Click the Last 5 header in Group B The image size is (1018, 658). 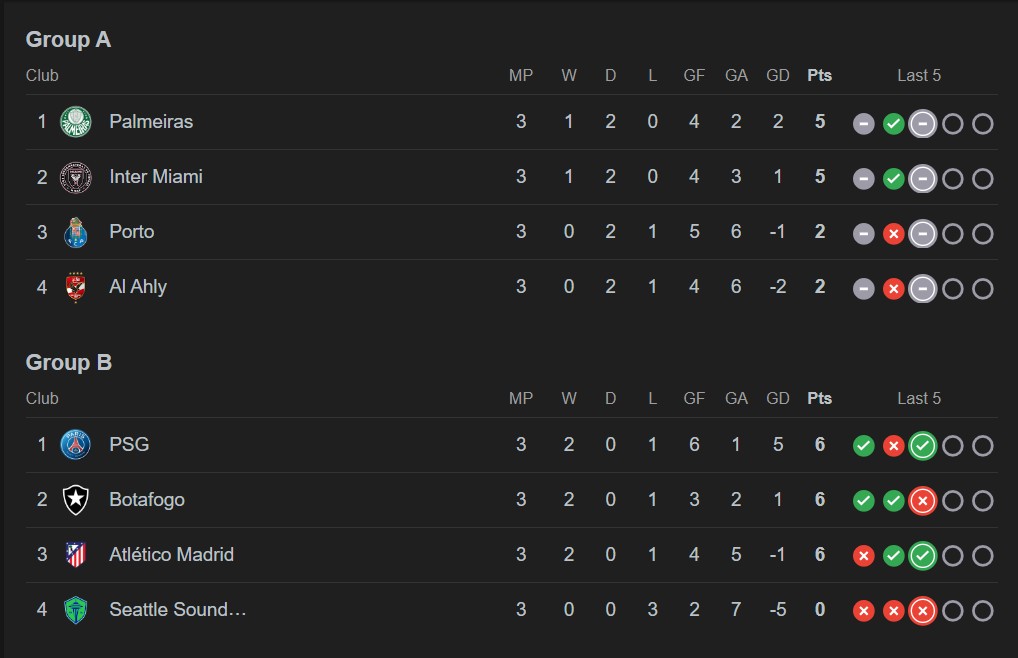click(x=919, y=399)
